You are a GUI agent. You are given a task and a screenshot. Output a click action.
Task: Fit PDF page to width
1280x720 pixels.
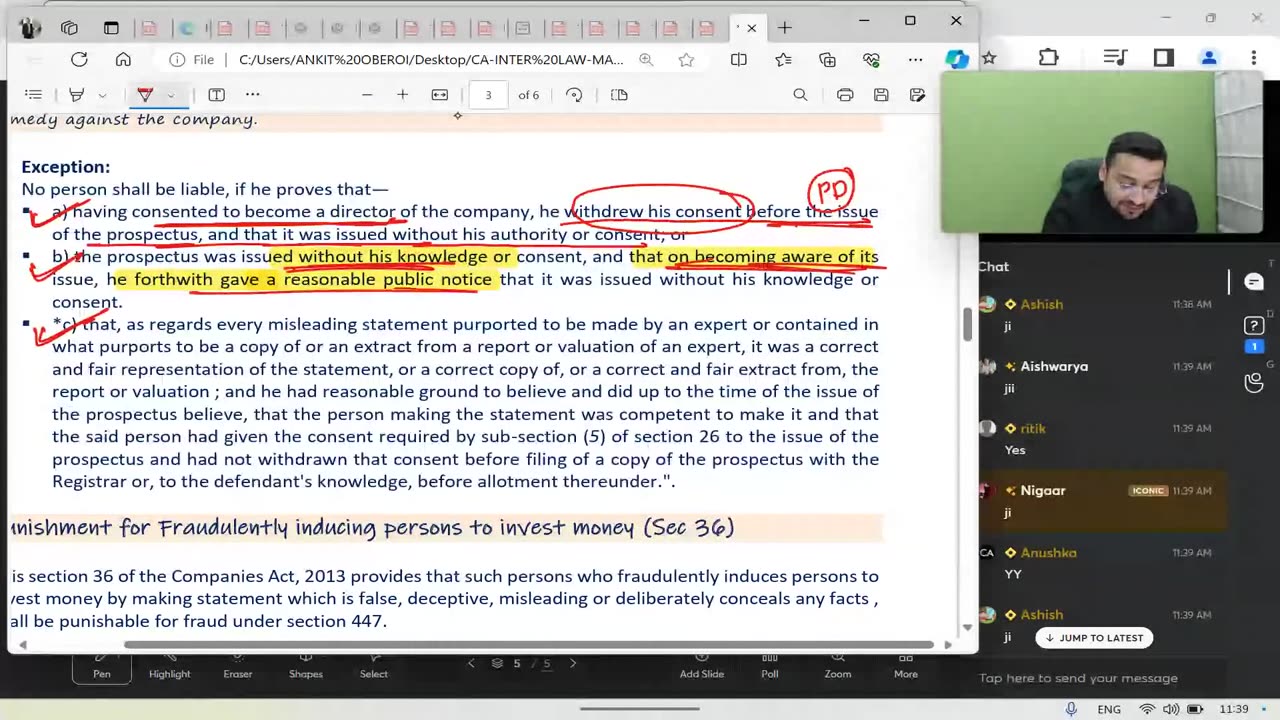[439, 95]
